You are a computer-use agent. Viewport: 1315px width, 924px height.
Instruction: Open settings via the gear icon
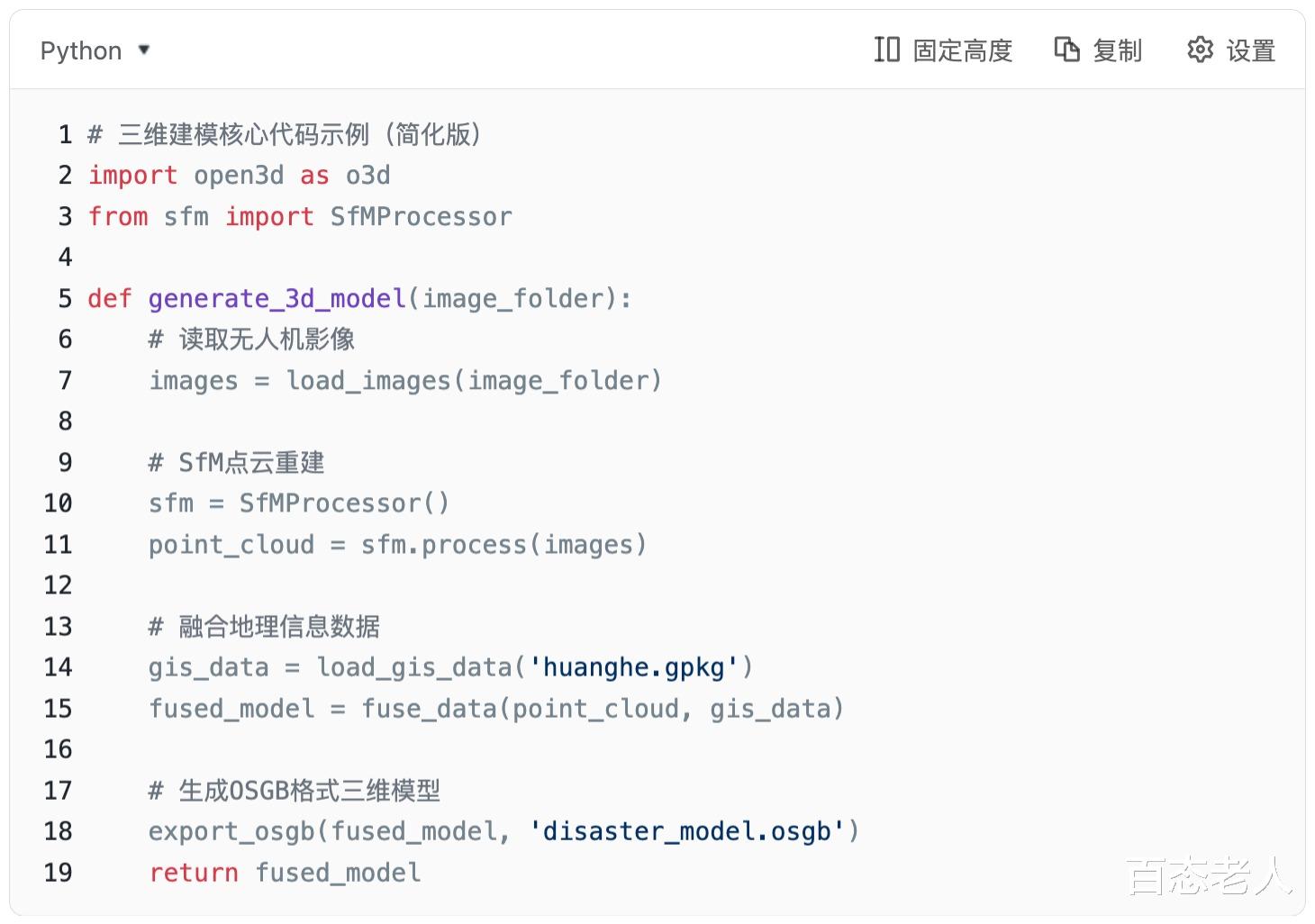point(1200,50)
